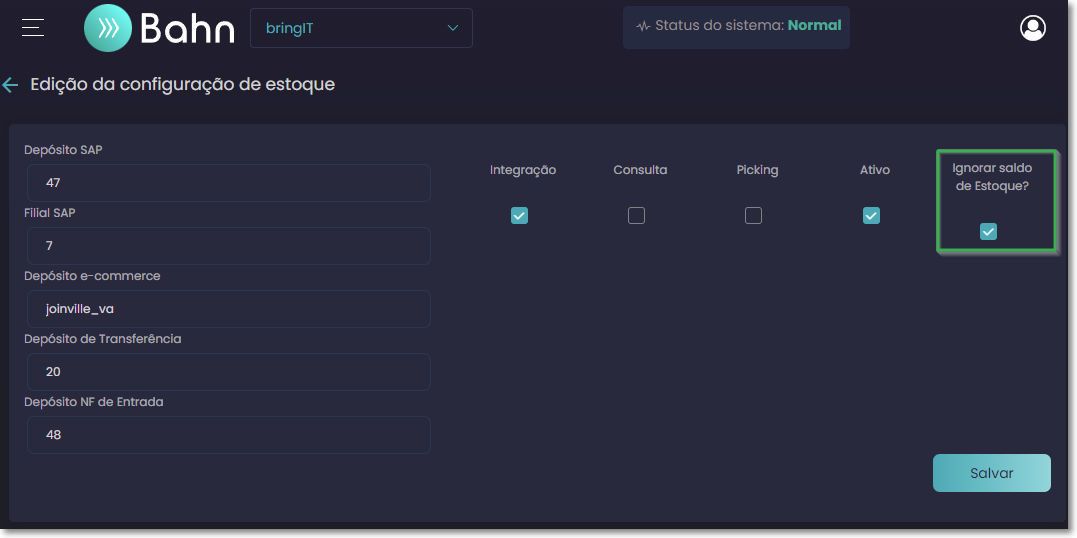The height and width of the screenshot is (538, 1077).
Task: Click the Filial SAP input field
Action: 229,246
